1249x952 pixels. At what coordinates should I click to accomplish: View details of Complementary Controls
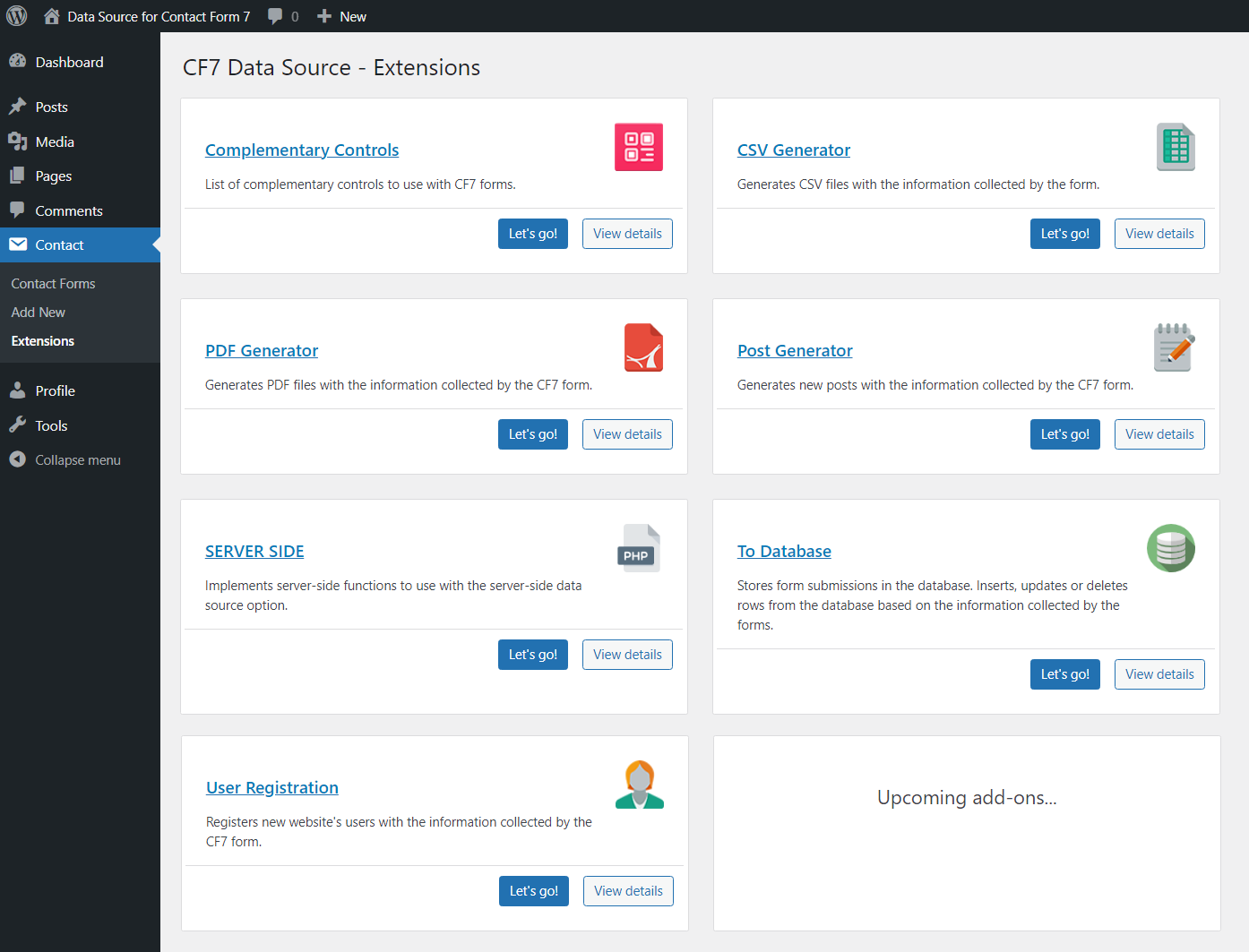pos(627,234)
